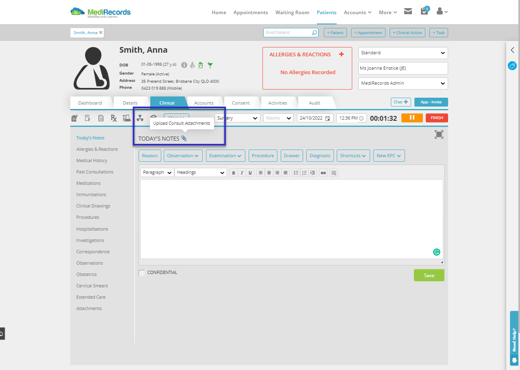
Task: Open Medical History in the sidebar
Action: tap(92, 160)
